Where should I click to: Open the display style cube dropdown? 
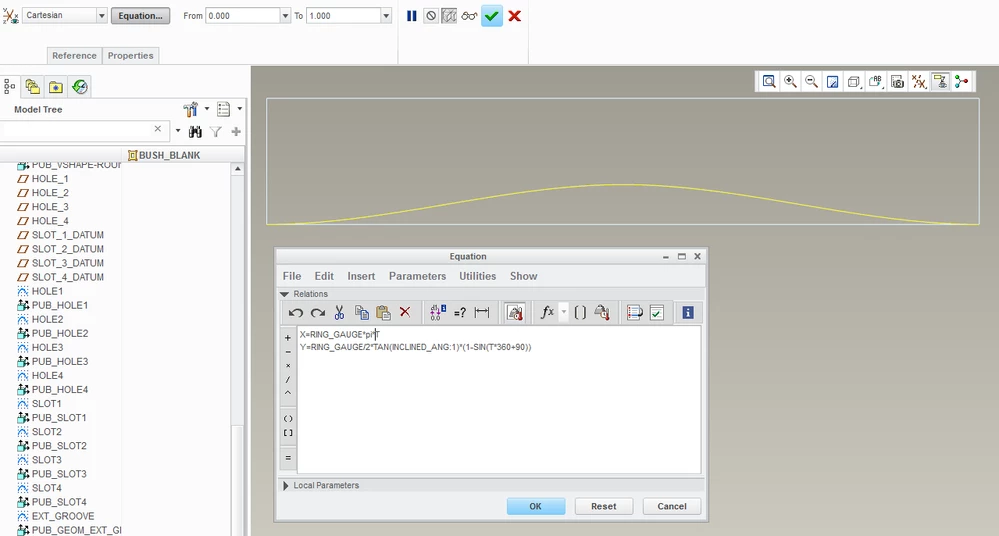point(854,82)
